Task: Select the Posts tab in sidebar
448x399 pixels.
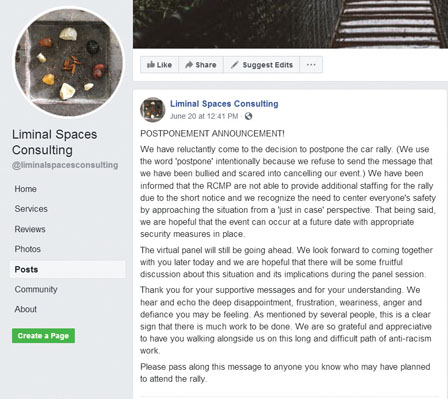Action: coord(68,269)
